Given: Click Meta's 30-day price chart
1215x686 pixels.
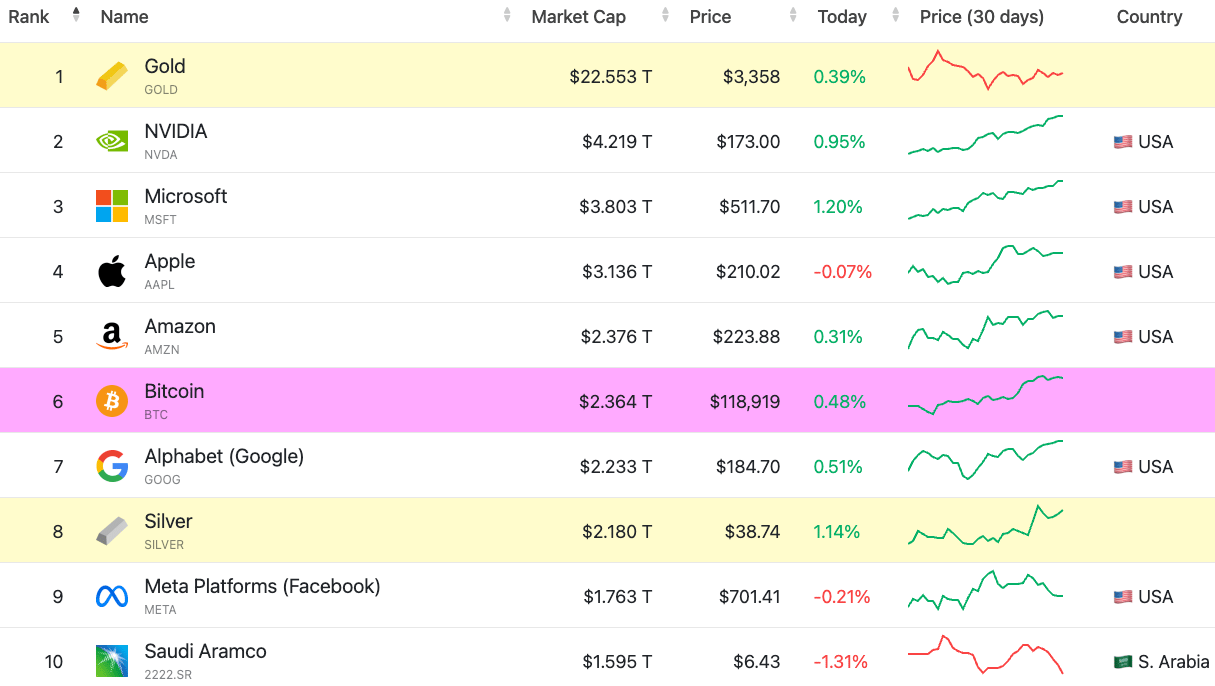Looking at the screenshot, I should click(x=985, y=590).
